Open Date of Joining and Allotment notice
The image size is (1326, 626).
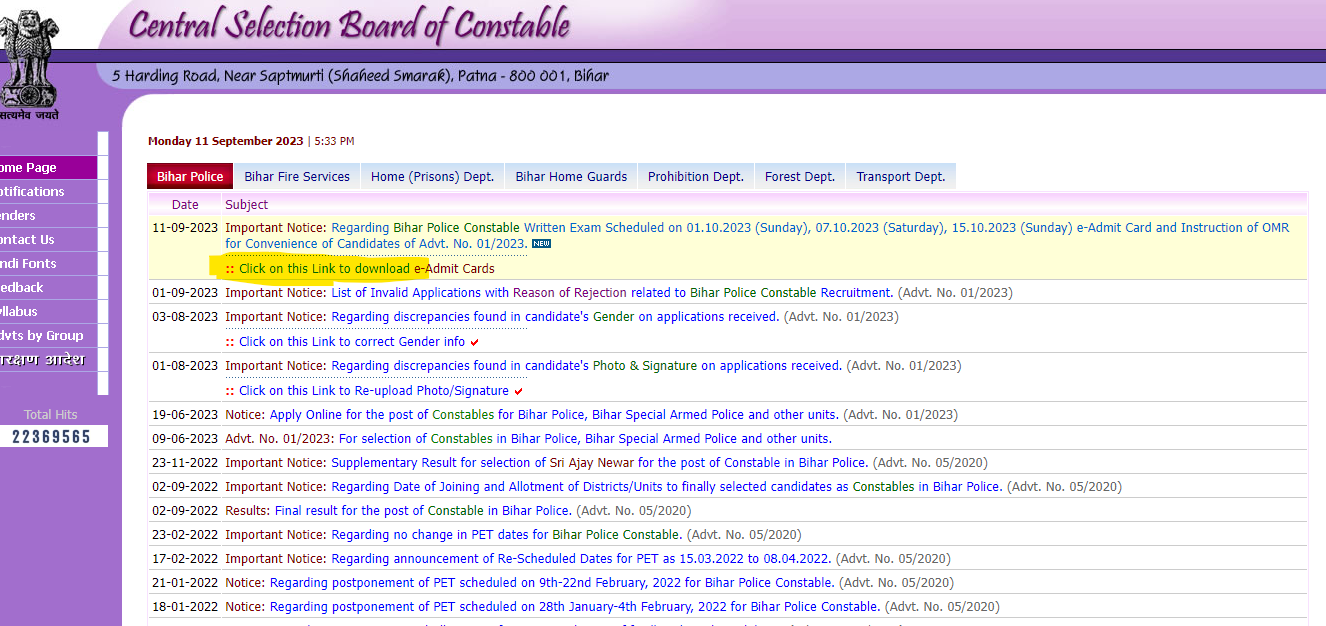coord(667,487)
